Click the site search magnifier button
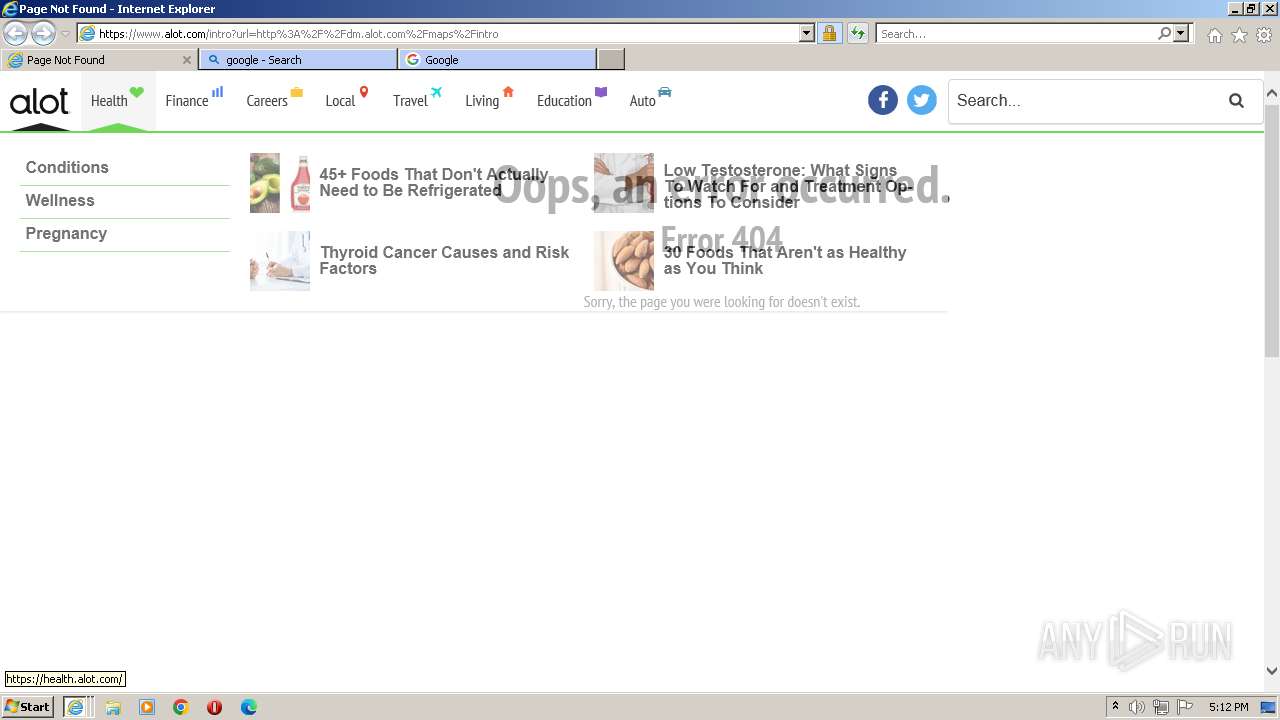This screenshot has width=1280, height=720. (x=1237, y=101)
